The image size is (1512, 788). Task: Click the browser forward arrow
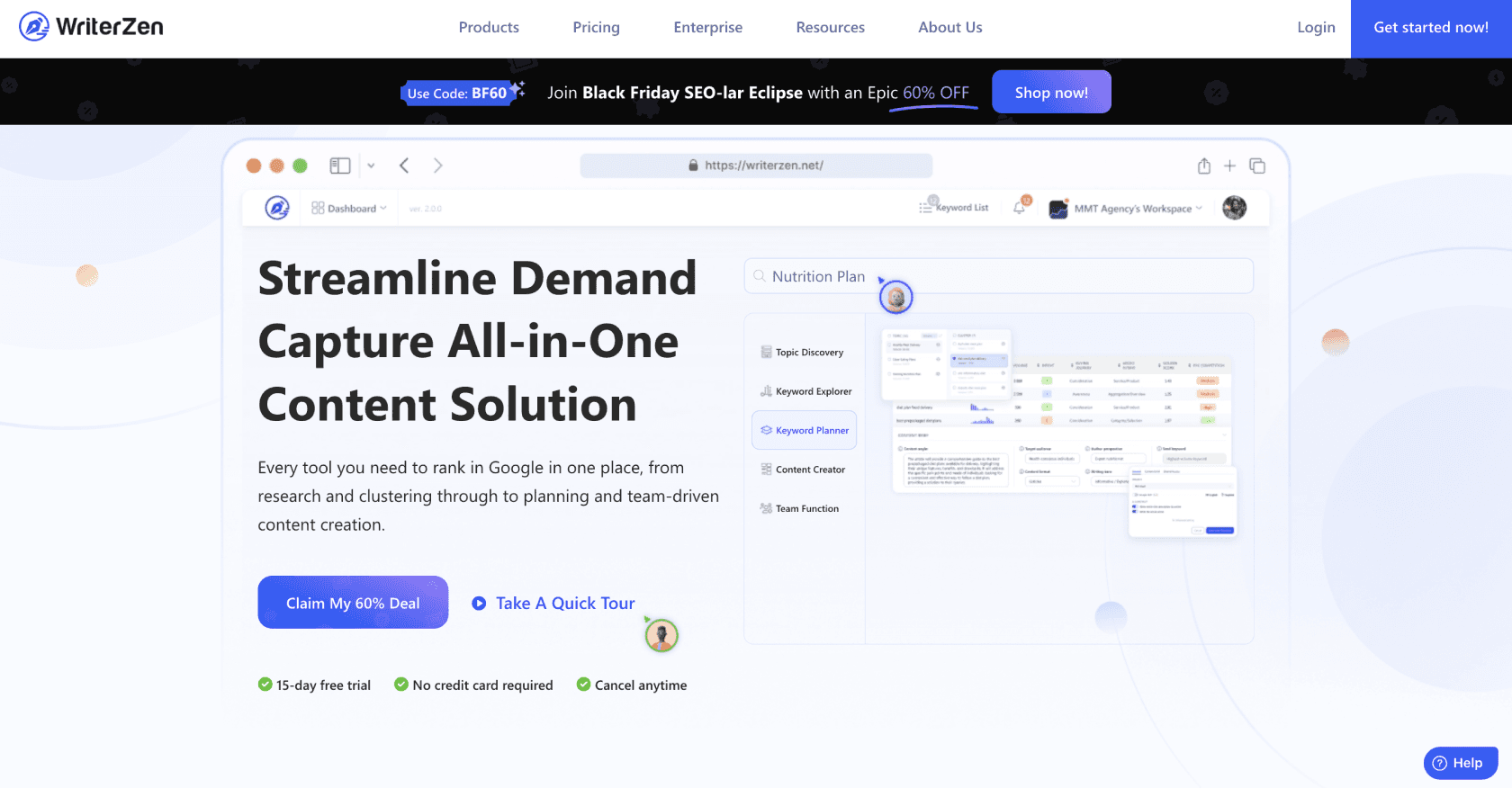click(438, 166)
